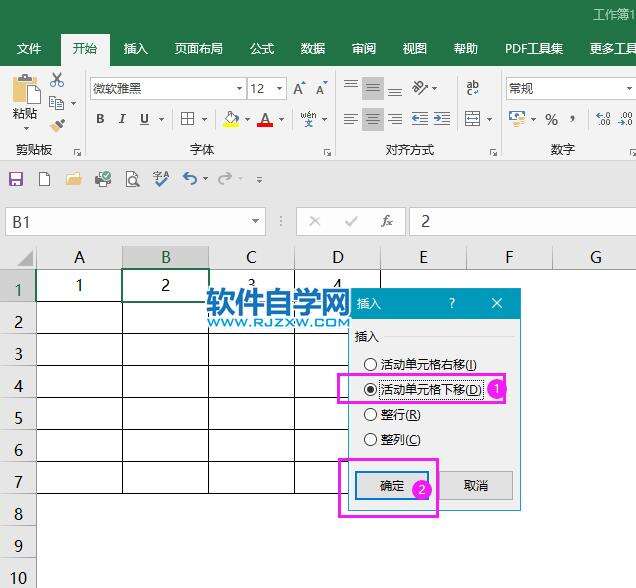Select column B header

(x=165, y=257)
